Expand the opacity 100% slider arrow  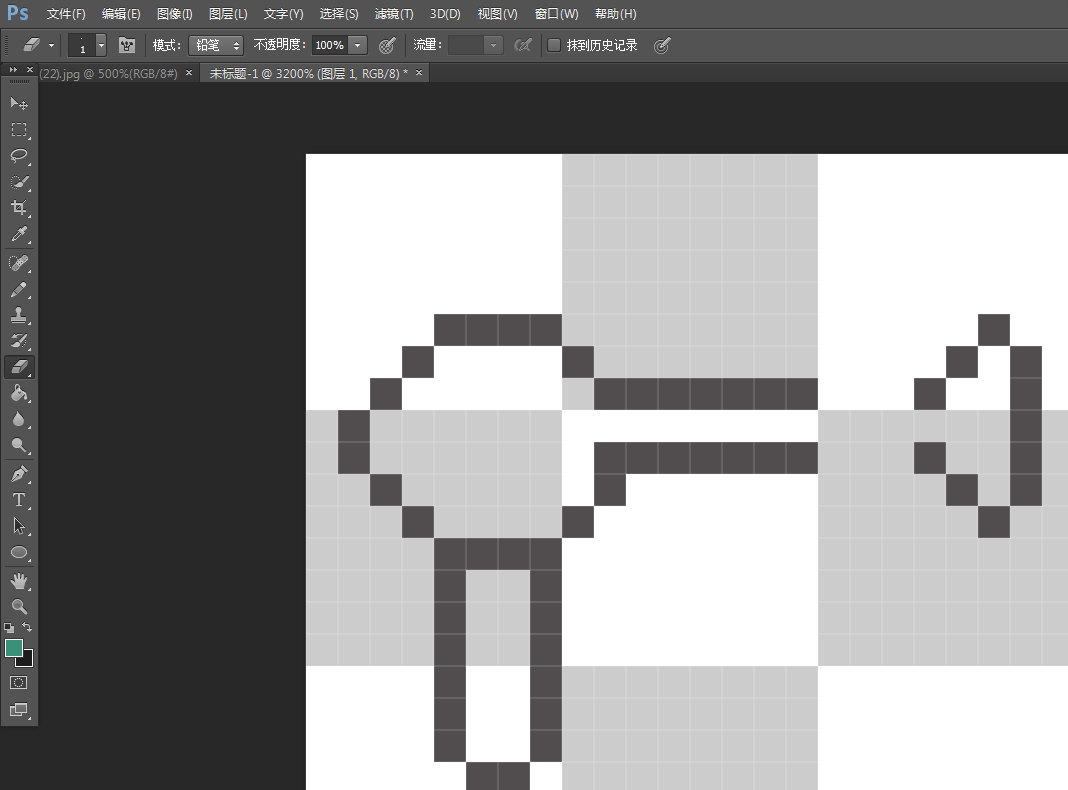[358, 46]
